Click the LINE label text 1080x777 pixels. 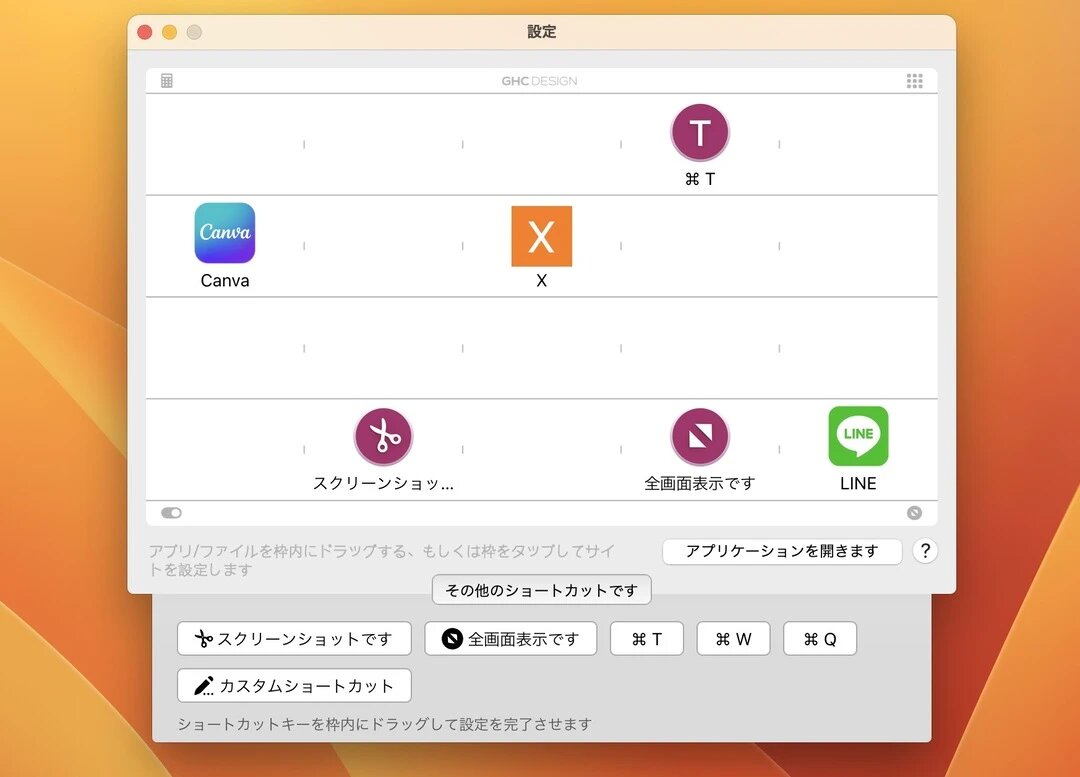tap(858, 484)
